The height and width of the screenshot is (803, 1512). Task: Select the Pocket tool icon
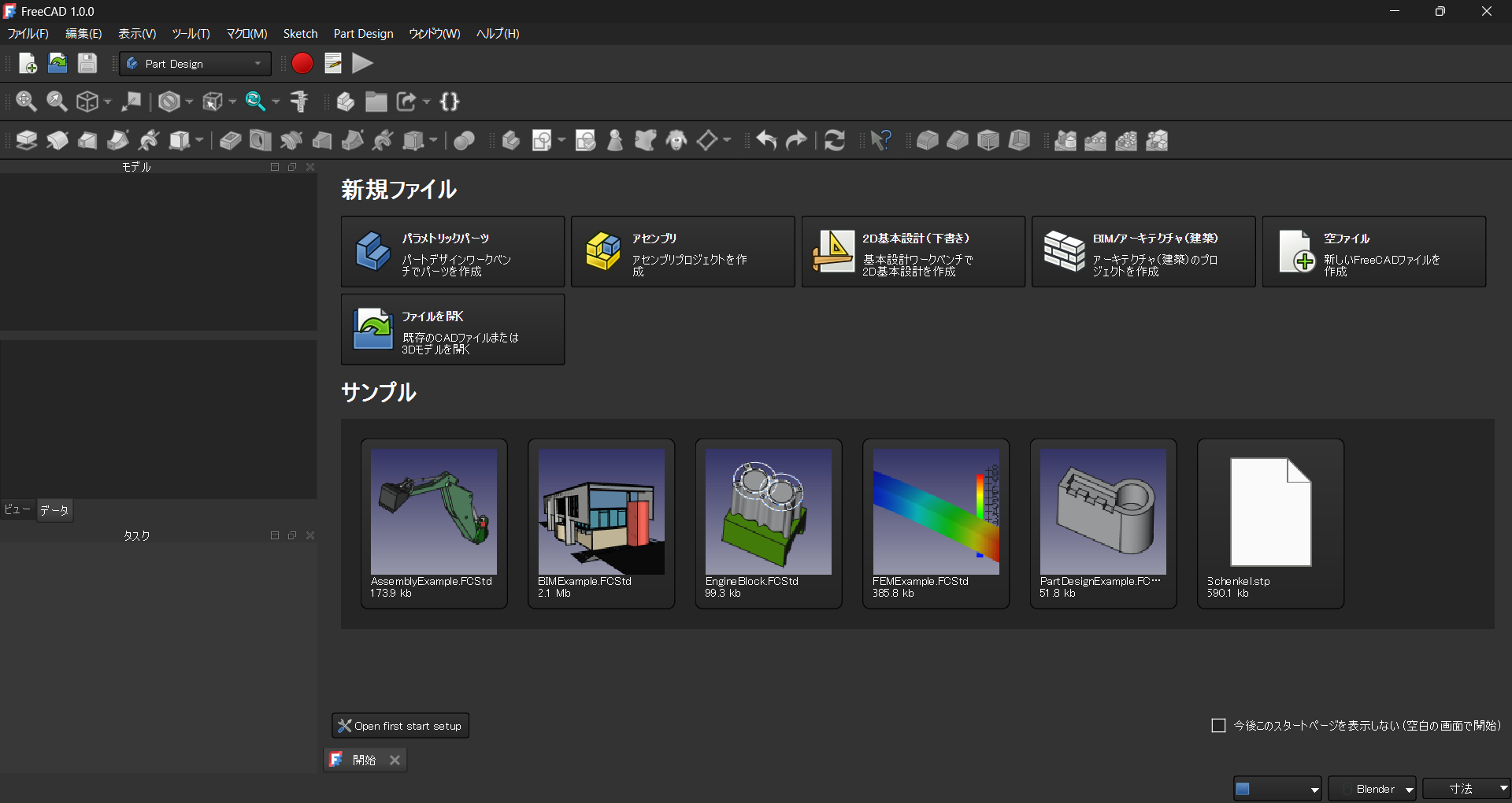230,140
